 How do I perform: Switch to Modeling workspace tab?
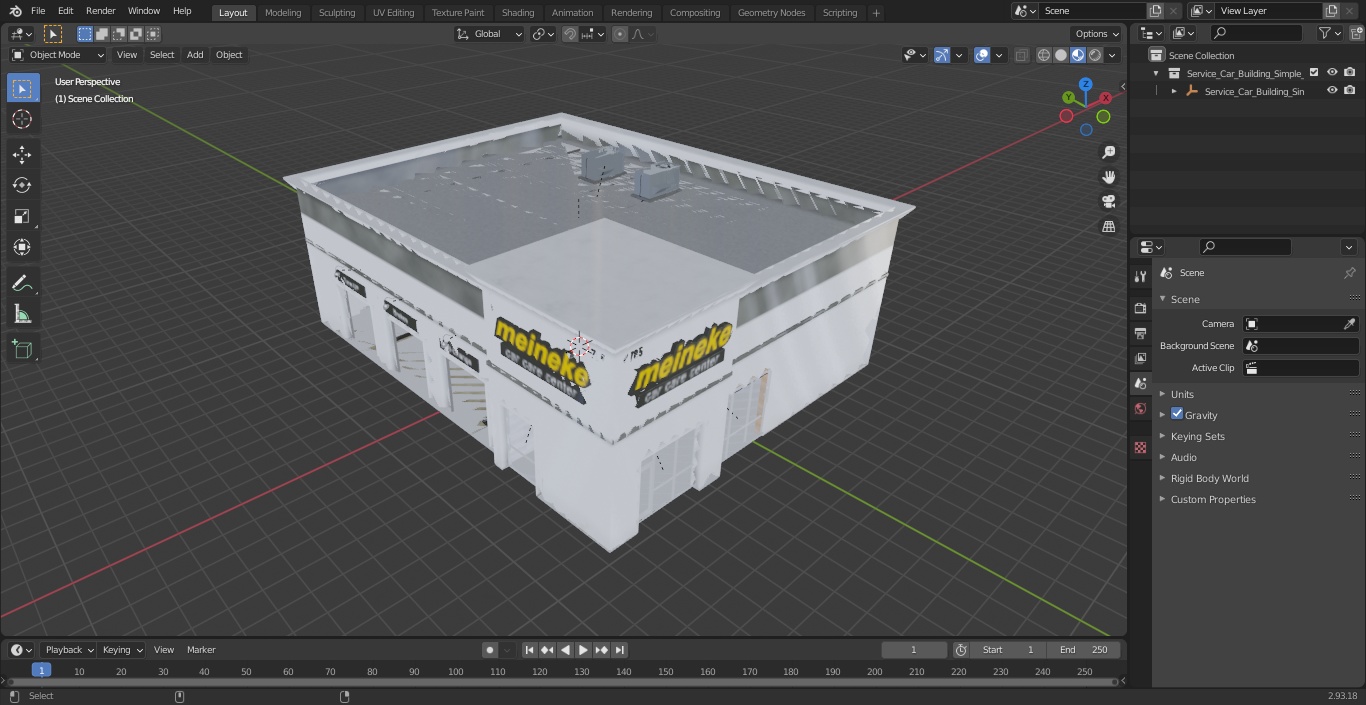(283, 13)
